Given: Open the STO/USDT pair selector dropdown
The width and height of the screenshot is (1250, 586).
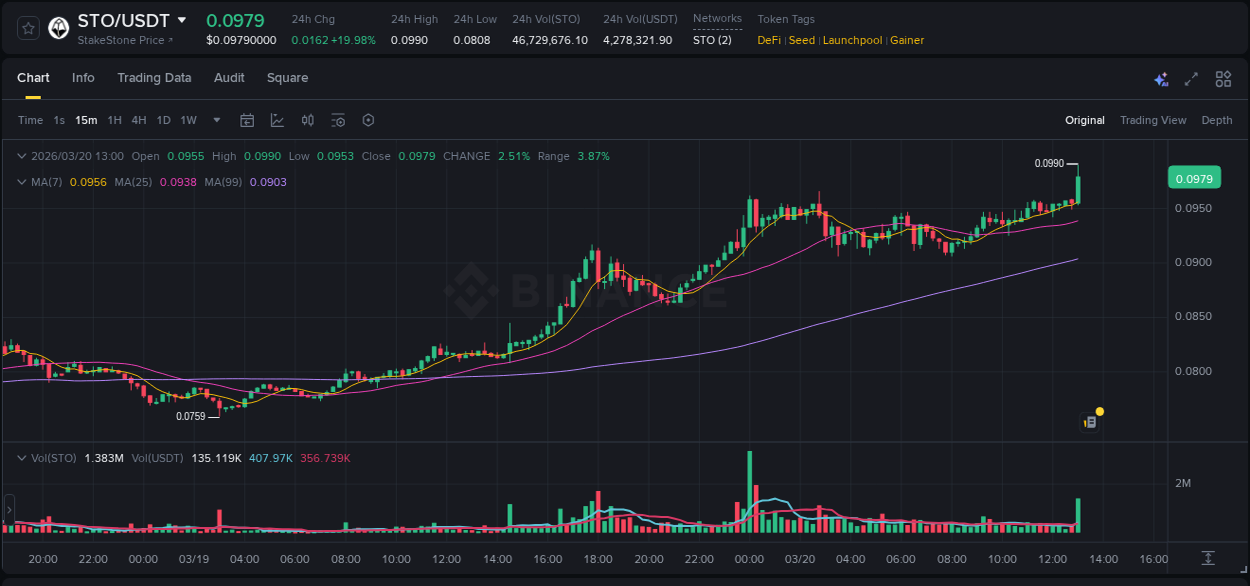Looking at the screenshot, I should [x=181, y=19].
